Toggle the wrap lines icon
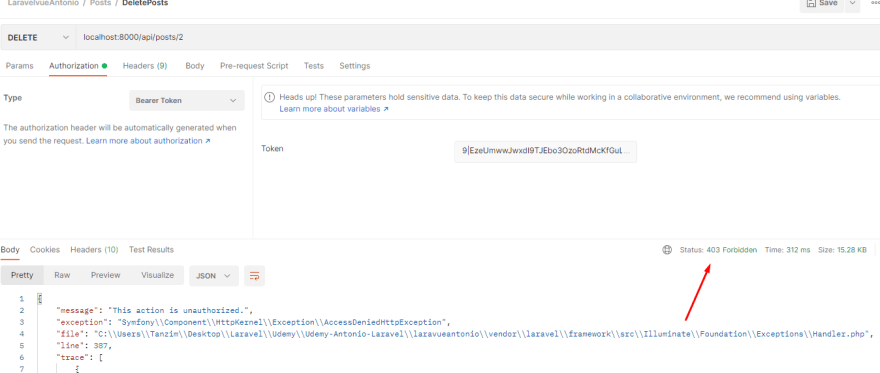The width and height of the screenshot is (880, 373). [255, 276]
